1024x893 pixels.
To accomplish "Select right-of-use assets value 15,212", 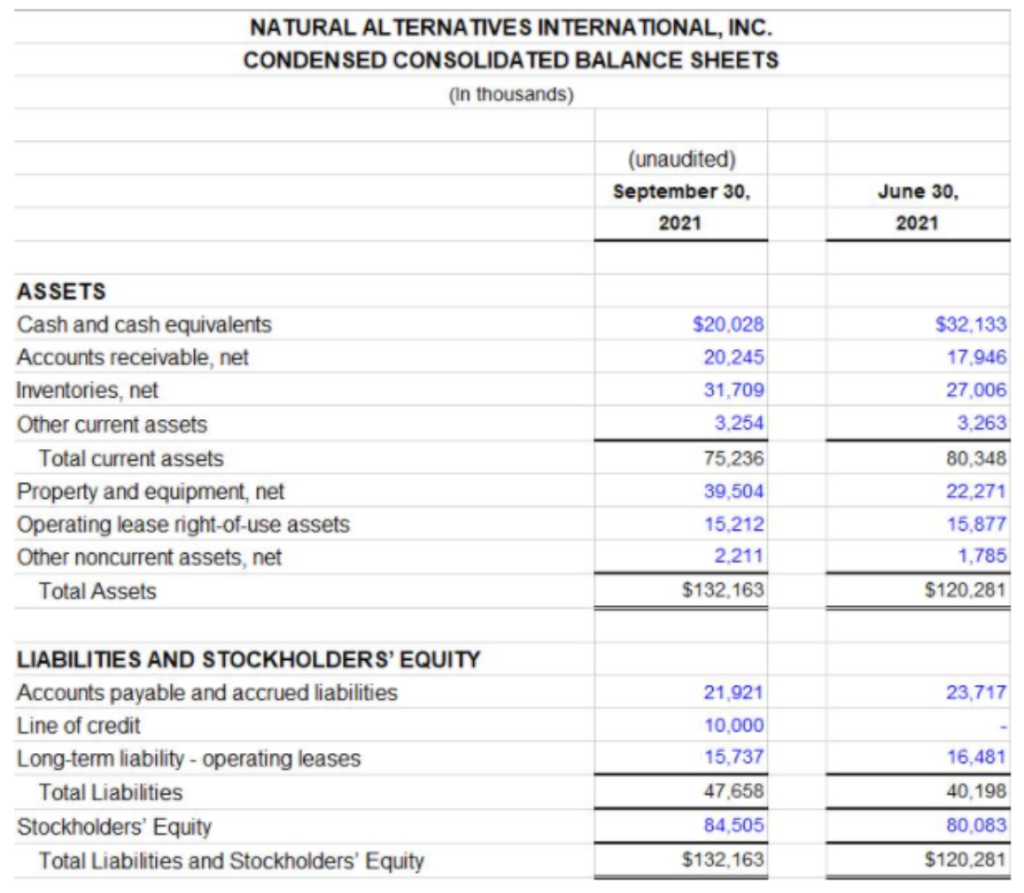I will [733, 524].
